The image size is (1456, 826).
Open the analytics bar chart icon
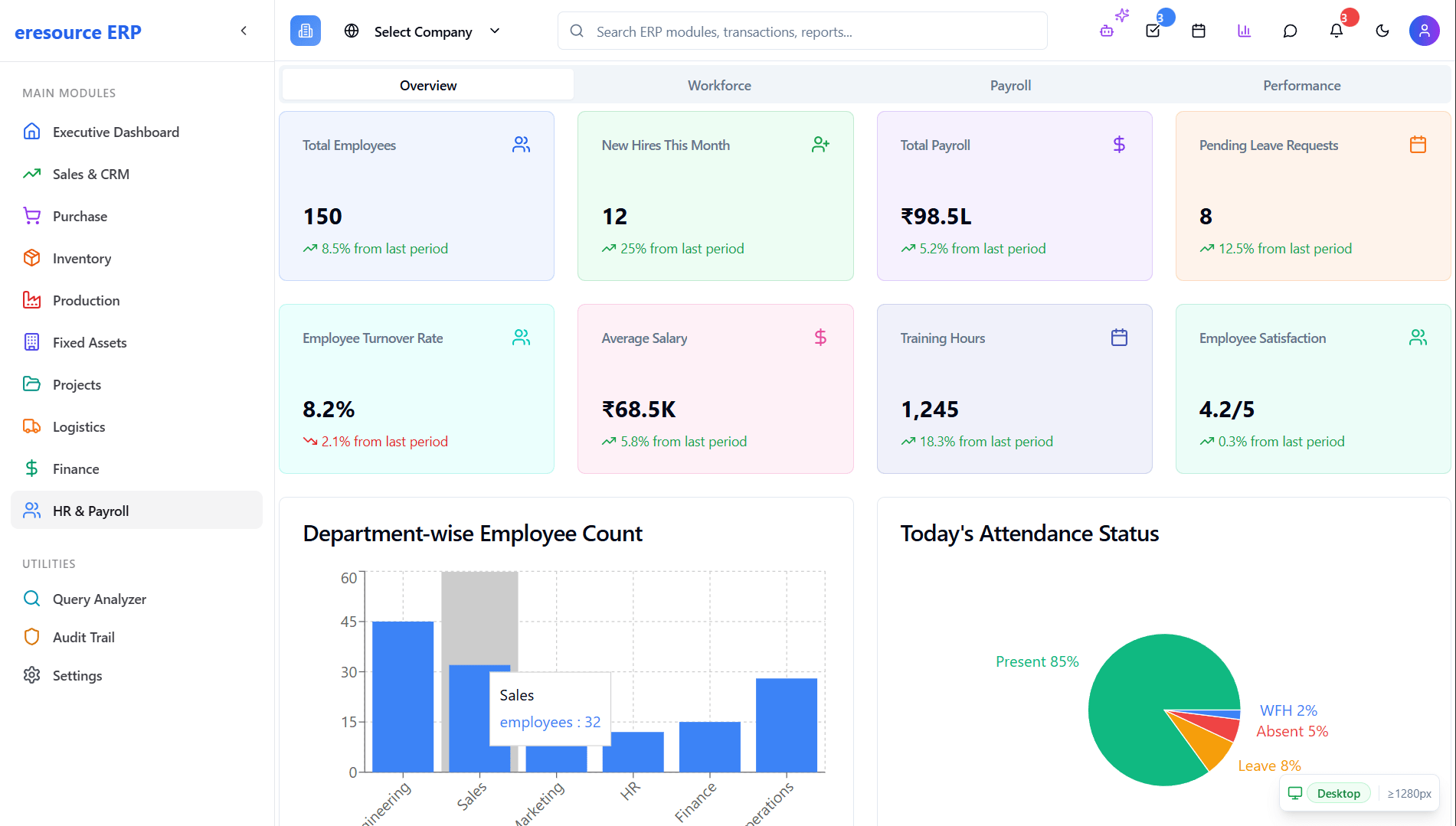point(1245,31)
